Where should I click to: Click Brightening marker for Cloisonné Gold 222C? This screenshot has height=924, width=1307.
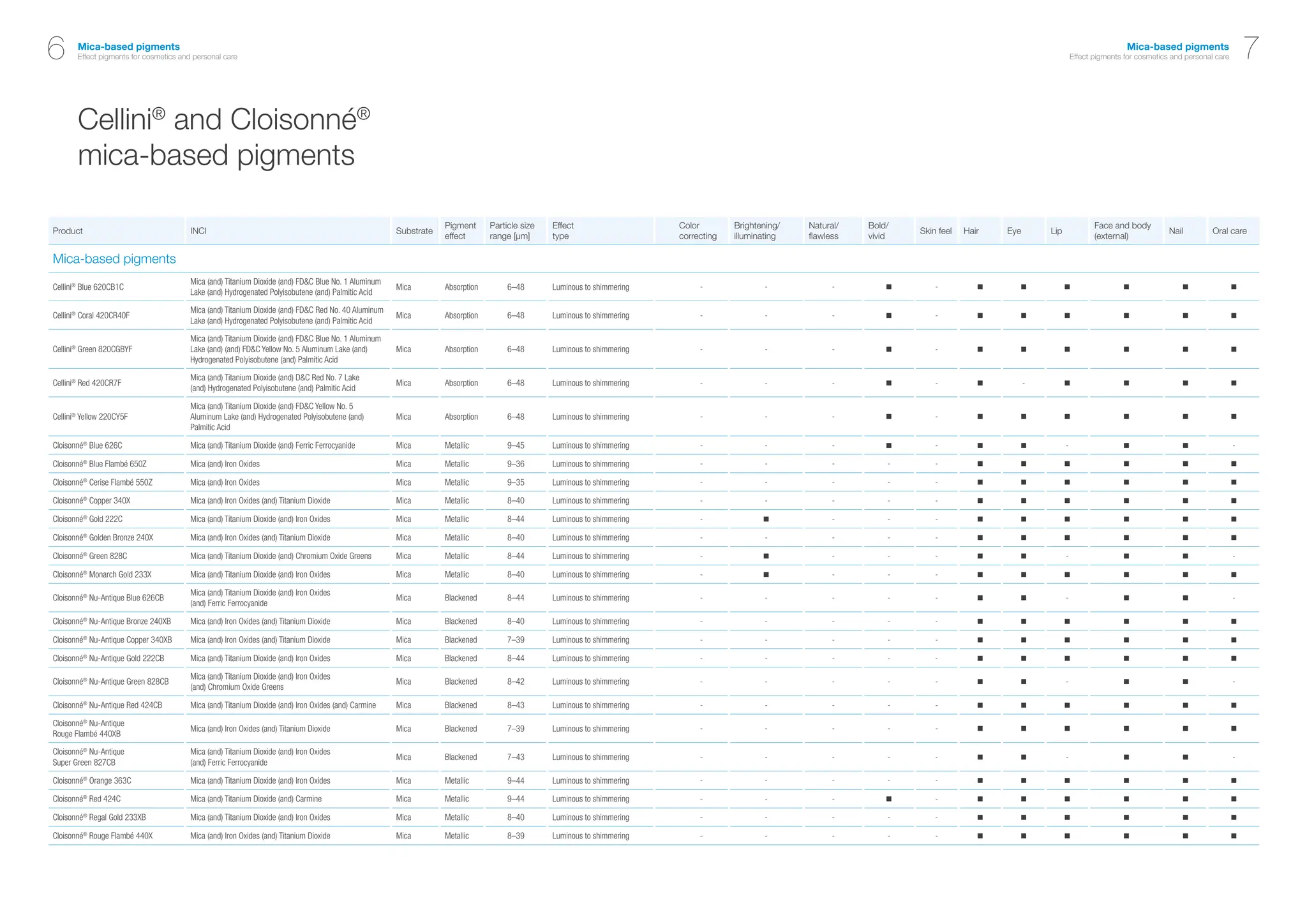[766, 519]
